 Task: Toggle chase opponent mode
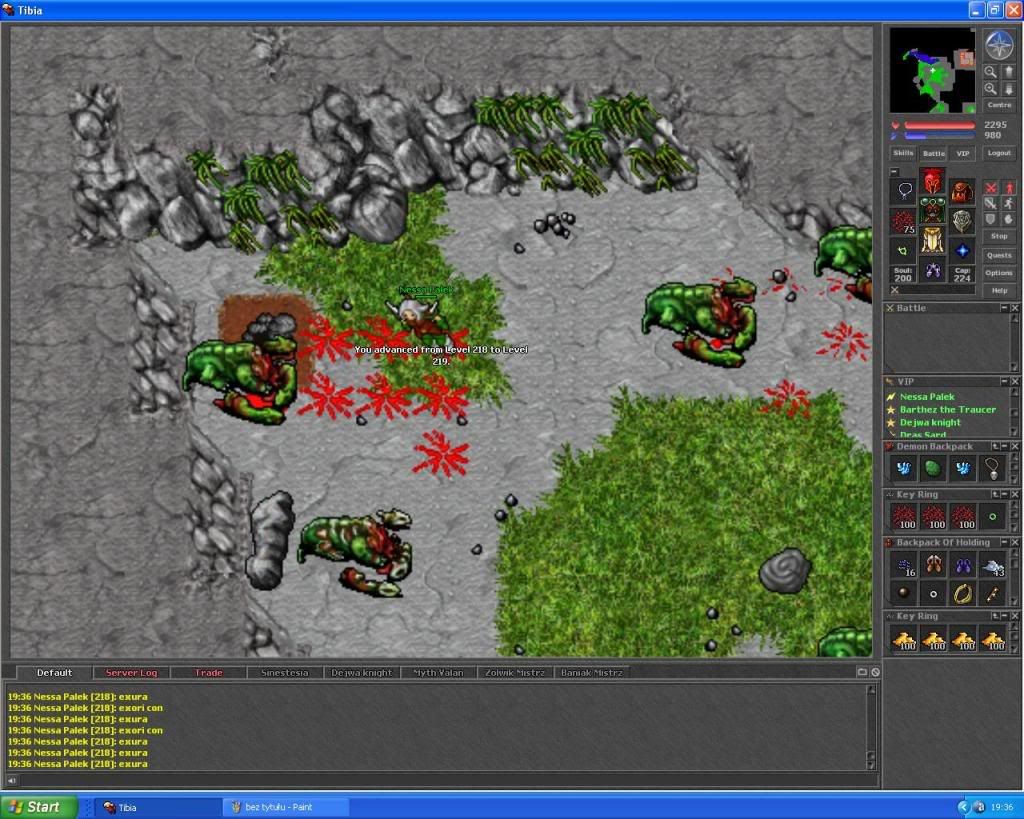[1008, 203]
